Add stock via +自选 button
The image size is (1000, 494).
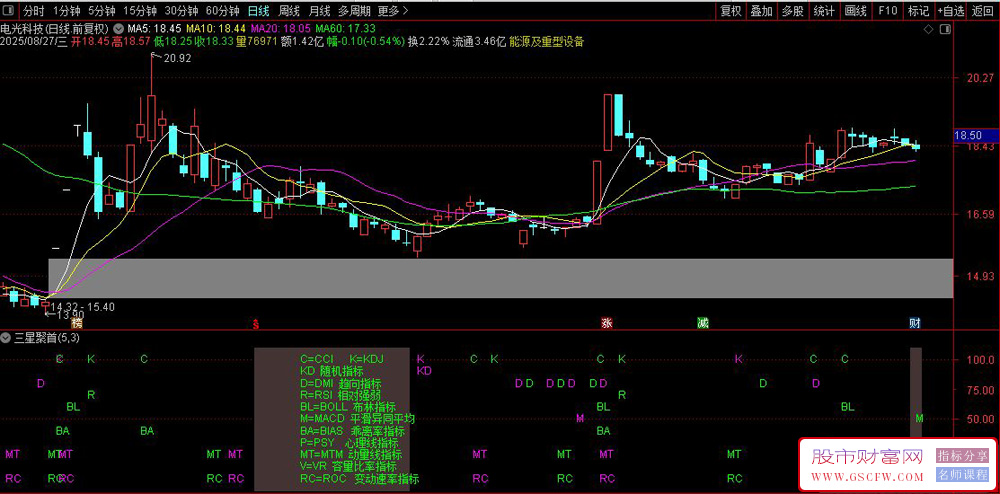tap(951, 11)
